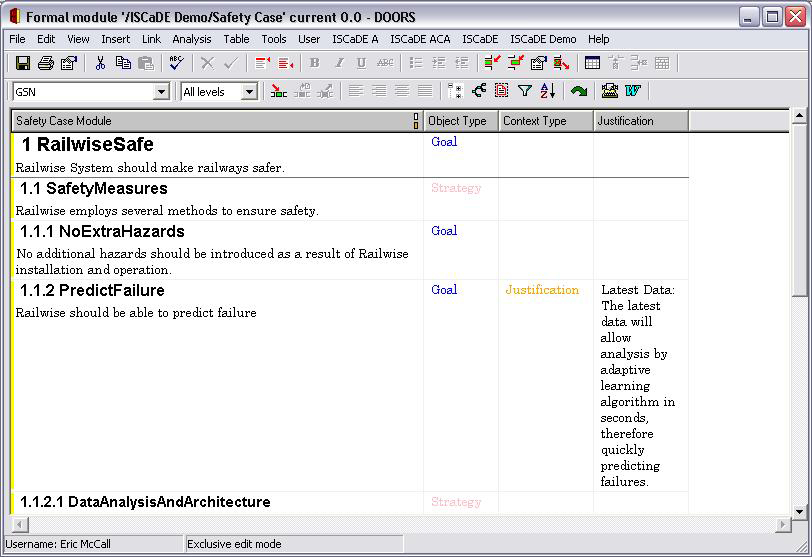Toggle the A-Z sort icon
Image resolution: width=812 pixels, height=557 pixels.
click(x=547, y=92)
